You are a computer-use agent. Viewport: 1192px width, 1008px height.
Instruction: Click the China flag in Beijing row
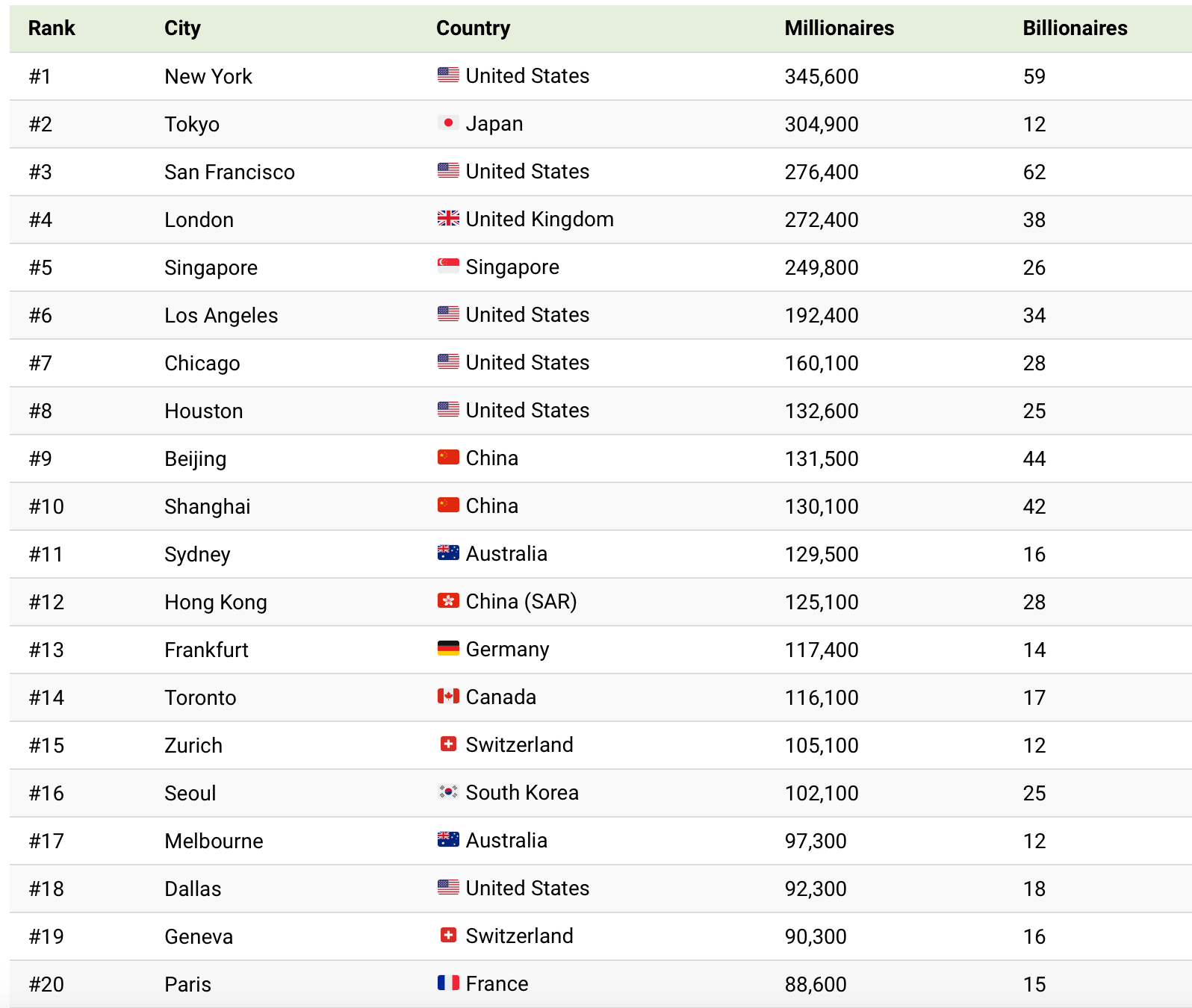pyautogui.click(x=448, y=458)
